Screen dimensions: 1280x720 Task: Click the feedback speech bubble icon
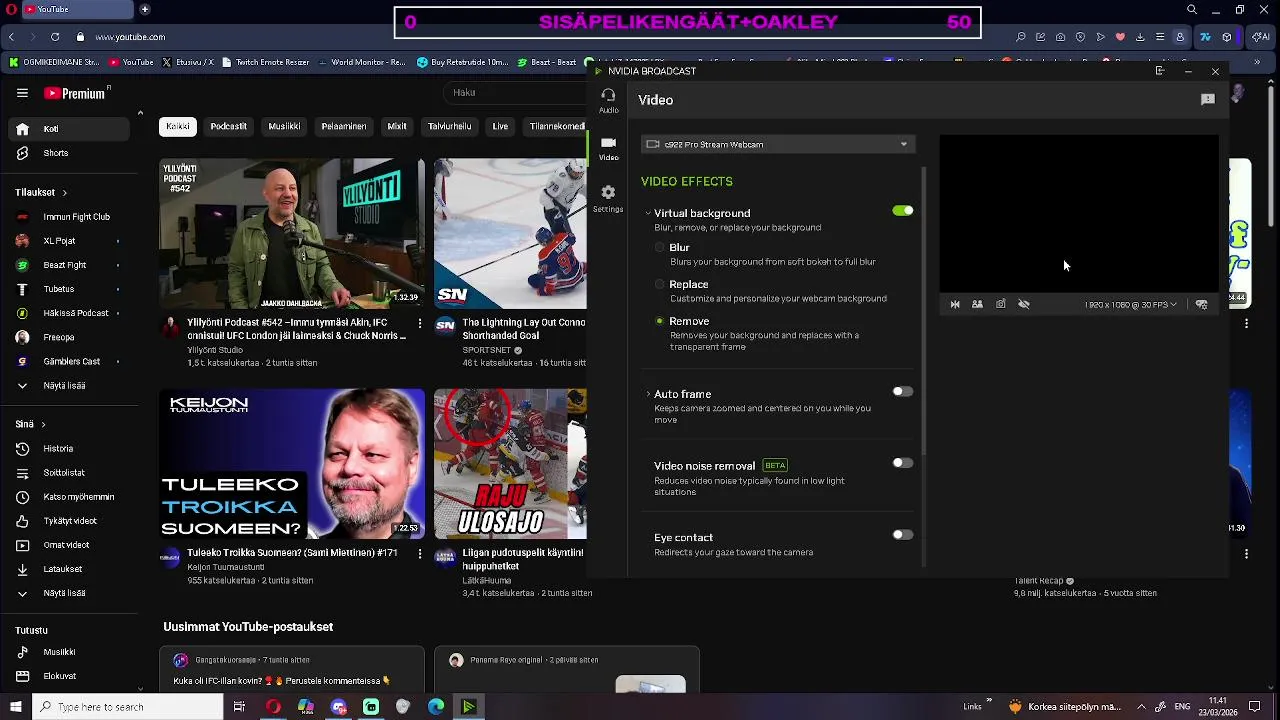pos(1208,100)
